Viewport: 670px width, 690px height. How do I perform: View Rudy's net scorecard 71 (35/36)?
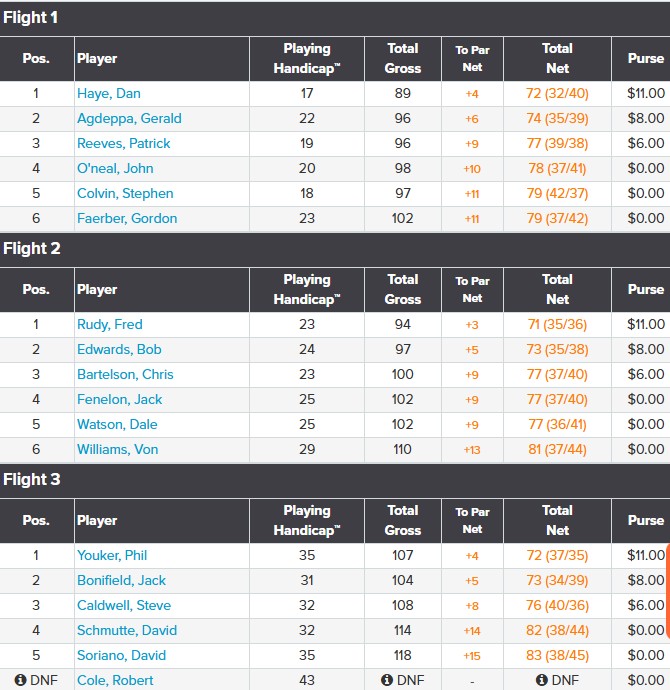tap(557, 324)
